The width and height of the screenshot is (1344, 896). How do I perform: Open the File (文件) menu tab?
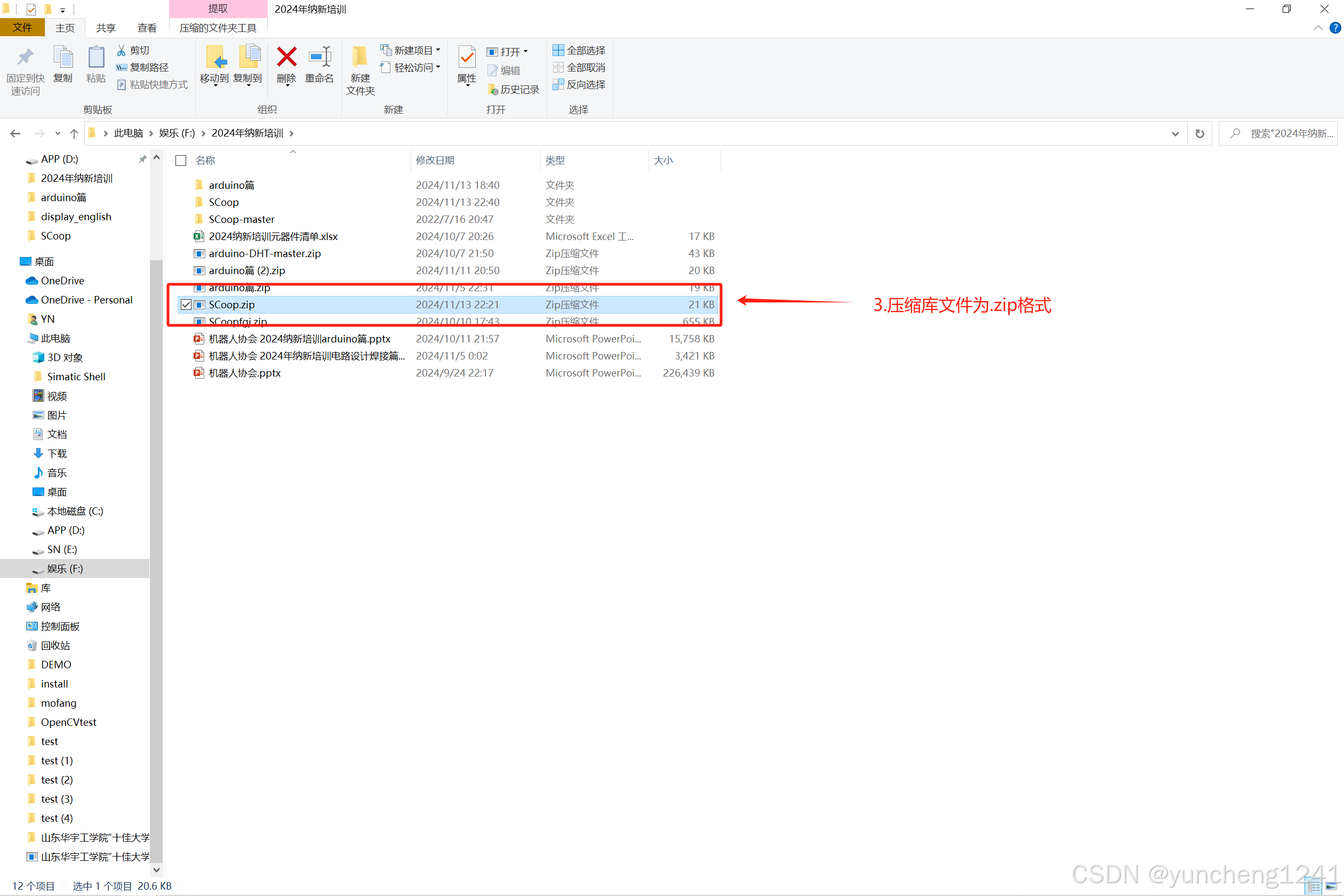coord(22,27)
